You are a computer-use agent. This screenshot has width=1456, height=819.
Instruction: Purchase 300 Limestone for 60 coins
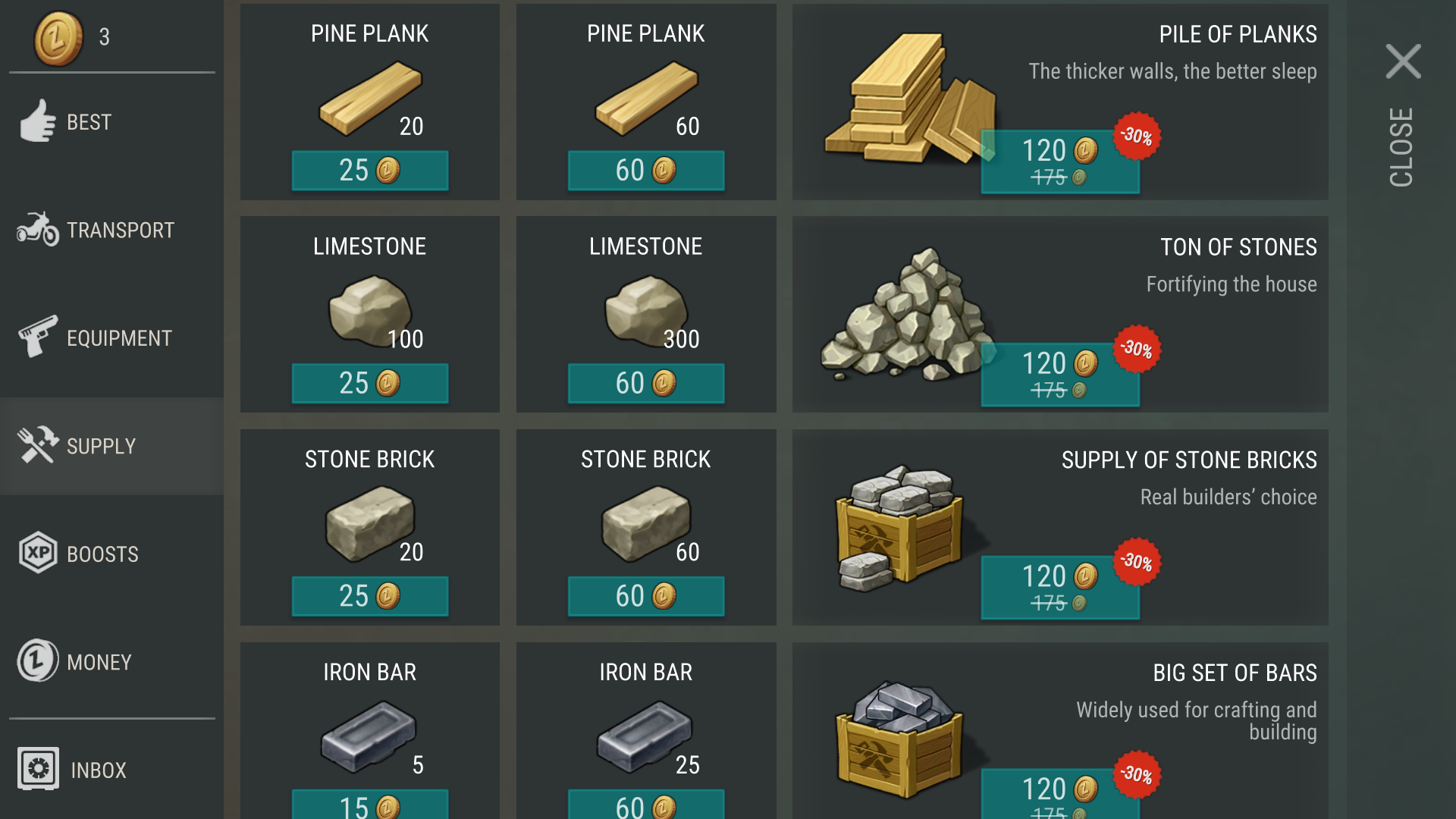click(x=646, y=384)
